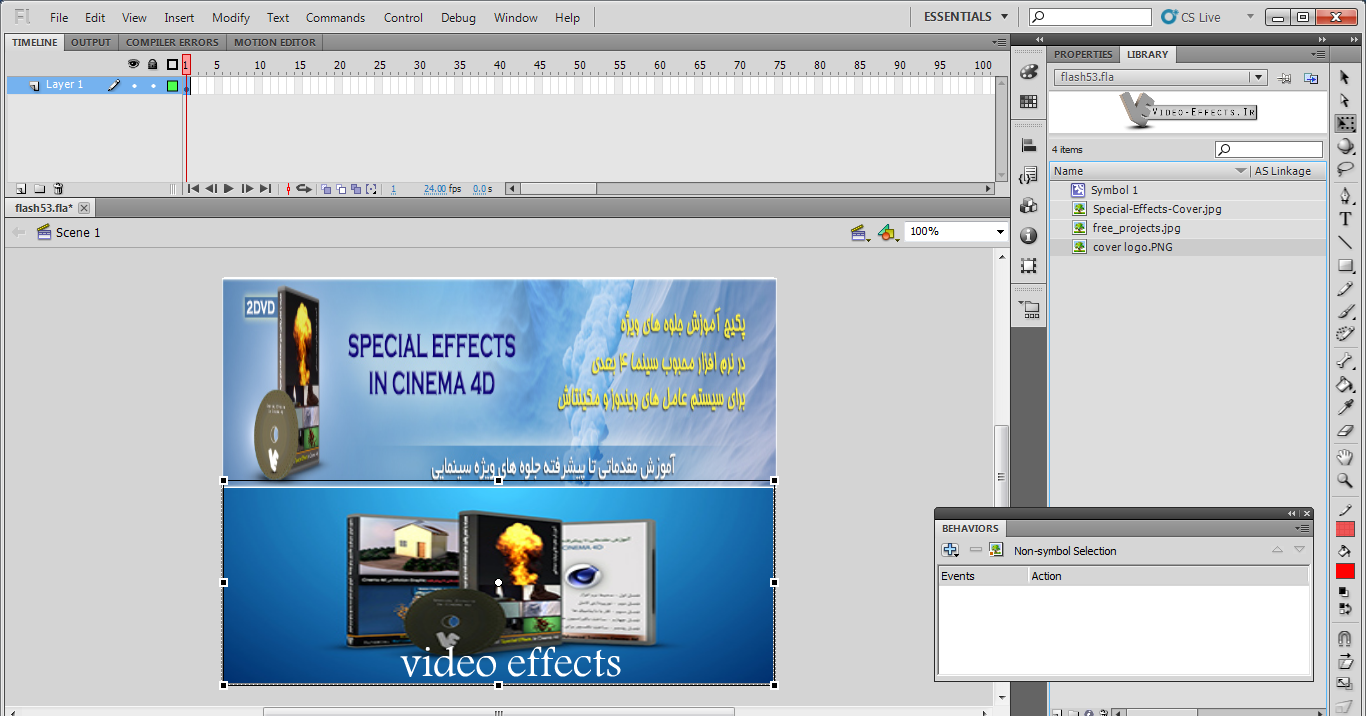Switch to the MOTION EDITOR tab
1366x716 pixels.
coord(275,42)
